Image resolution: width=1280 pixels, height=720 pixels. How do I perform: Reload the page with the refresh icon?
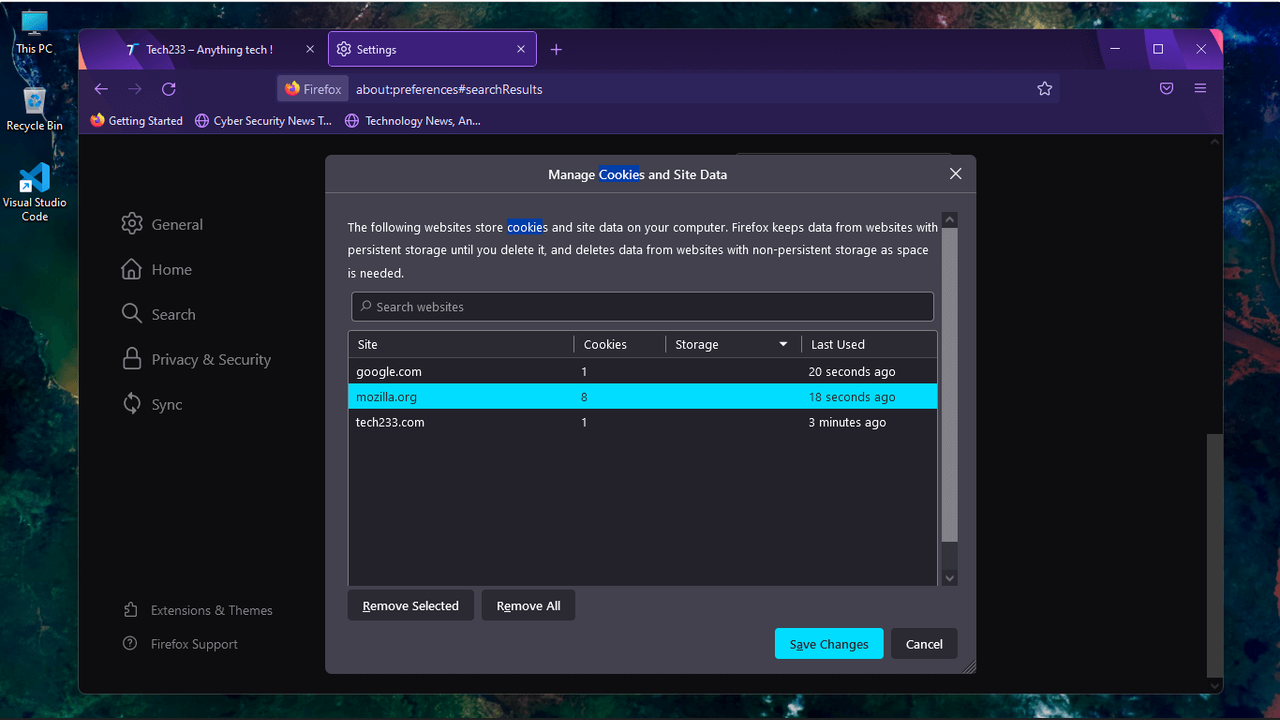(169, 89)
